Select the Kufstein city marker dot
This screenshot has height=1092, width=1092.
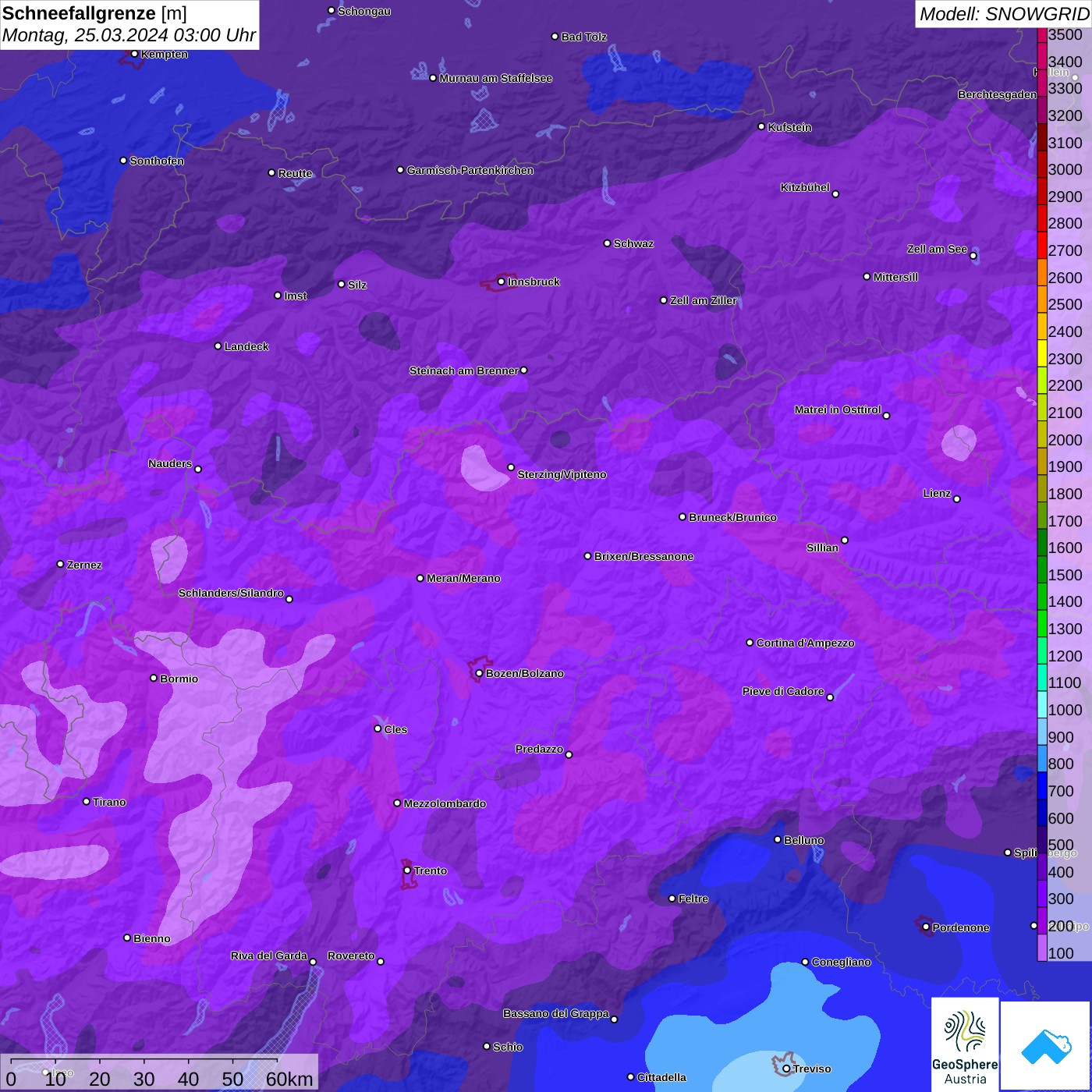[762, 126]
